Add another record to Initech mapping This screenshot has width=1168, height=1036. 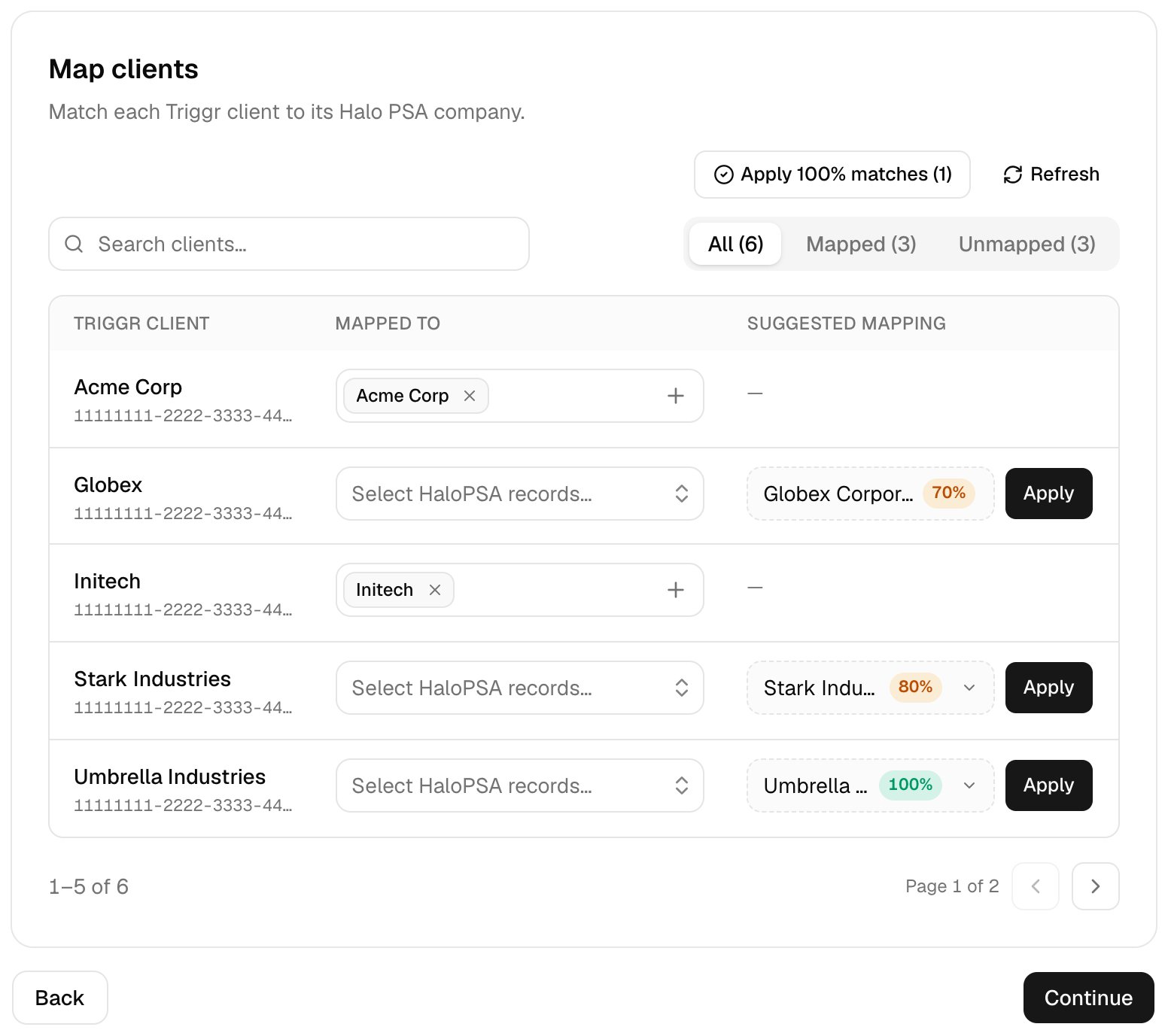(676, 590)
